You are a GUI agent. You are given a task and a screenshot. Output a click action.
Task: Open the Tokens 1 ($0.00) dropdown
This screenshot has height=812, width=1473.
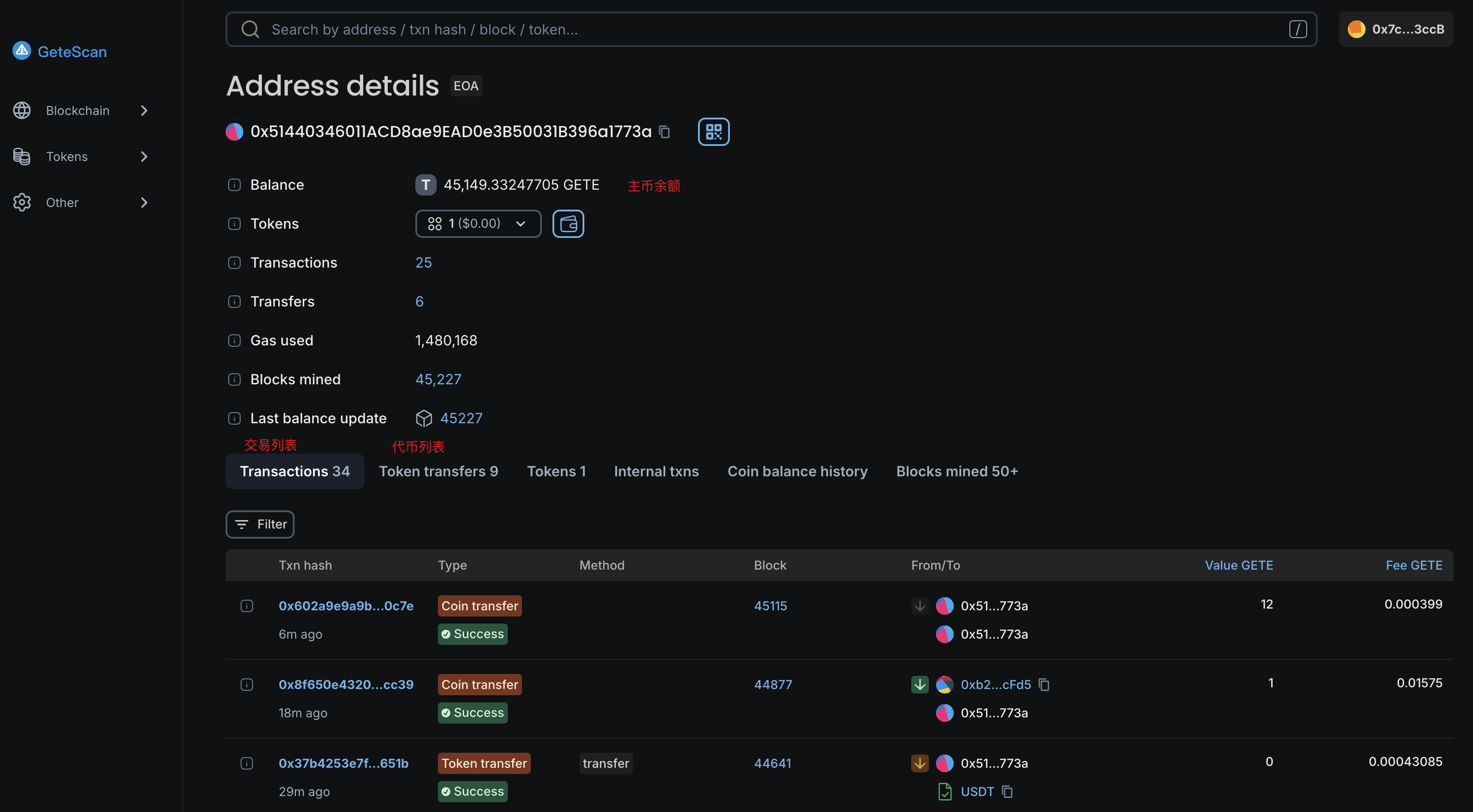tap(477, 224)
